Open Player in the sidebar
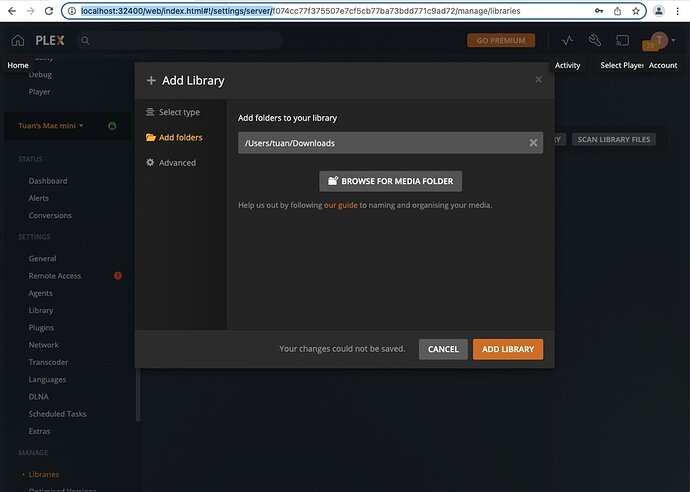 coord(39,92)
